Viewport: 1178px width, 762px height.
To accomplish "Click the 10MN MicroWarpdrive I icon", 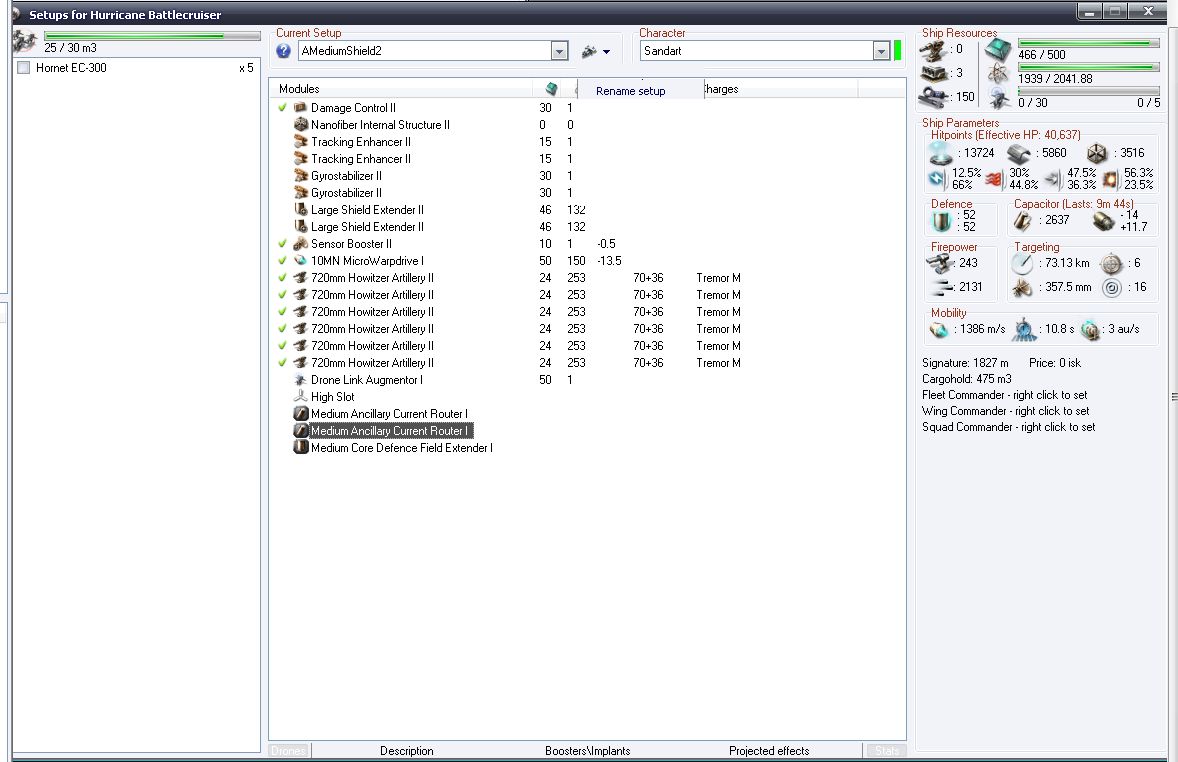I will coord(301,261).
